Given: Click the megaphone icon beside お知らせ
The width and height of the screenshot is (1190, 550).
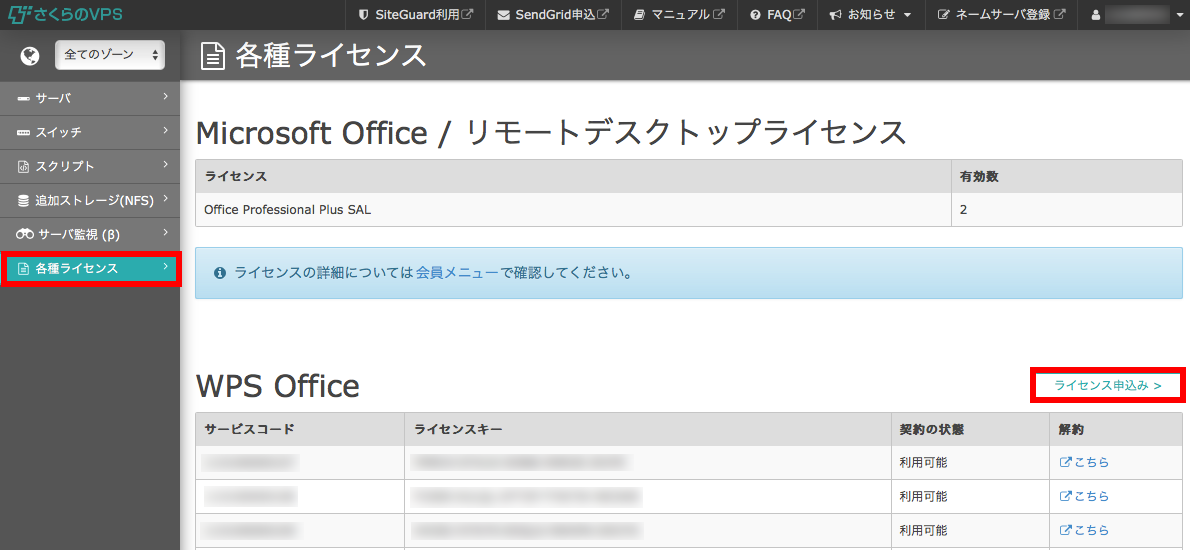Looking at the screenshot, I should point(836,14).
